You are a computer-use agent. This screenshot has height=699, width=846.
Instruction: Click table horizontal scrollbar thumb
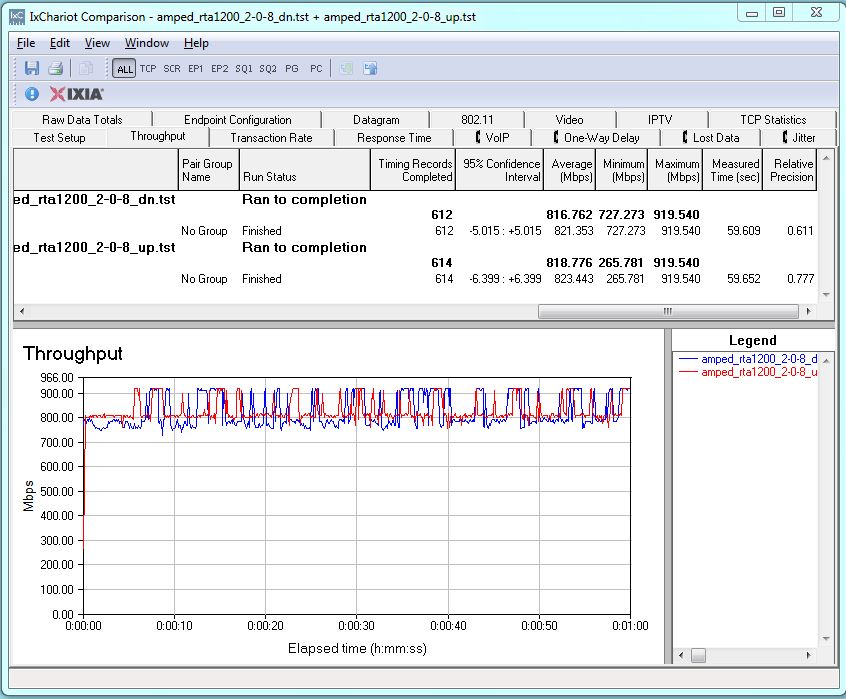(x=668, y=311)
